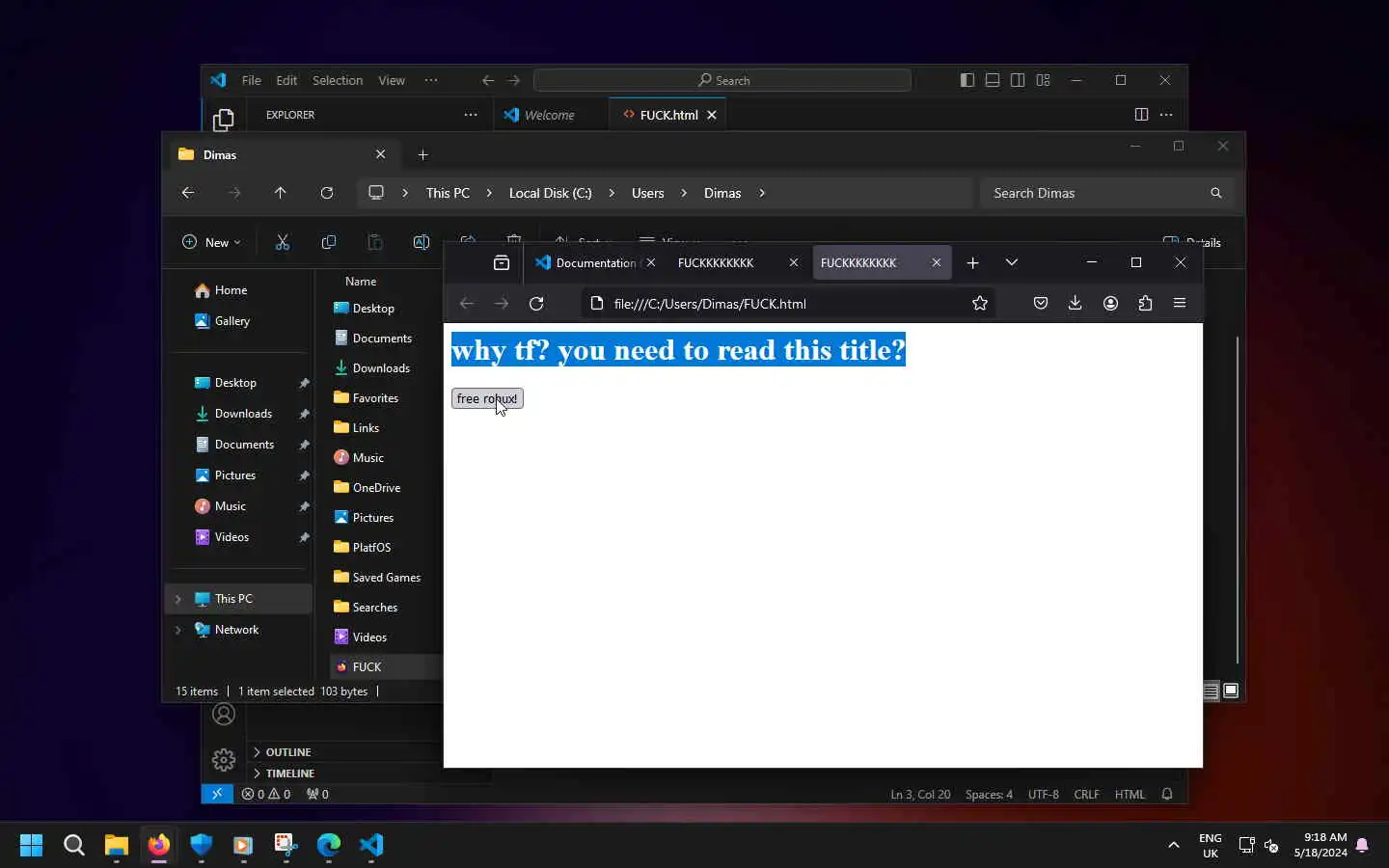Cut the selected file in Explorer
The image size is (1389, 868).
[x=283, y=242]
